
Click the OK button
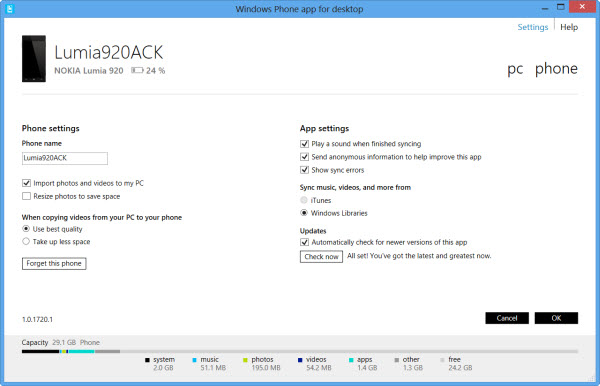(556, 318)
